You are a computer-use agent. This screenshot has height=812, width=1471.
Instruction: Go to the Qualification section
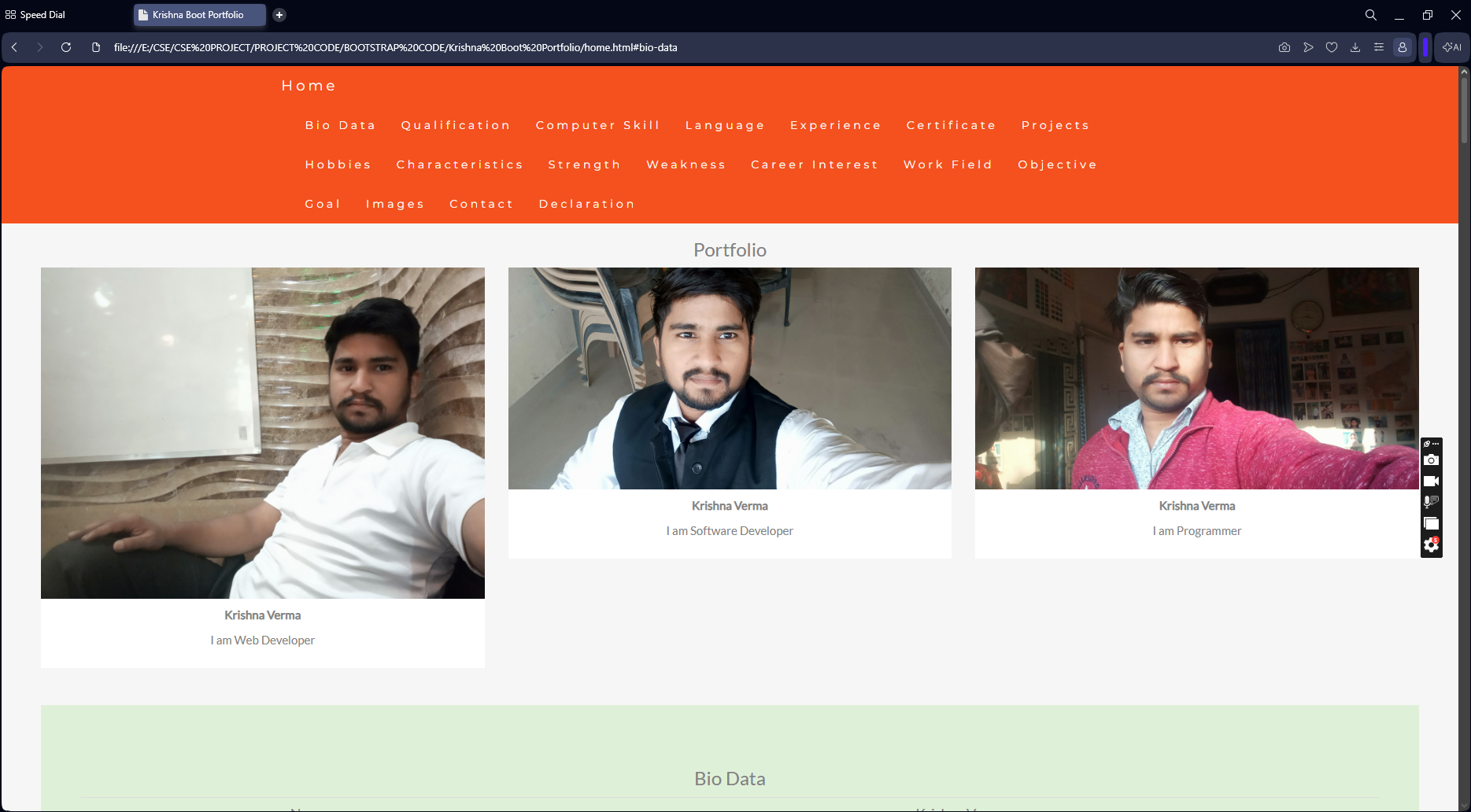point(456,125)
